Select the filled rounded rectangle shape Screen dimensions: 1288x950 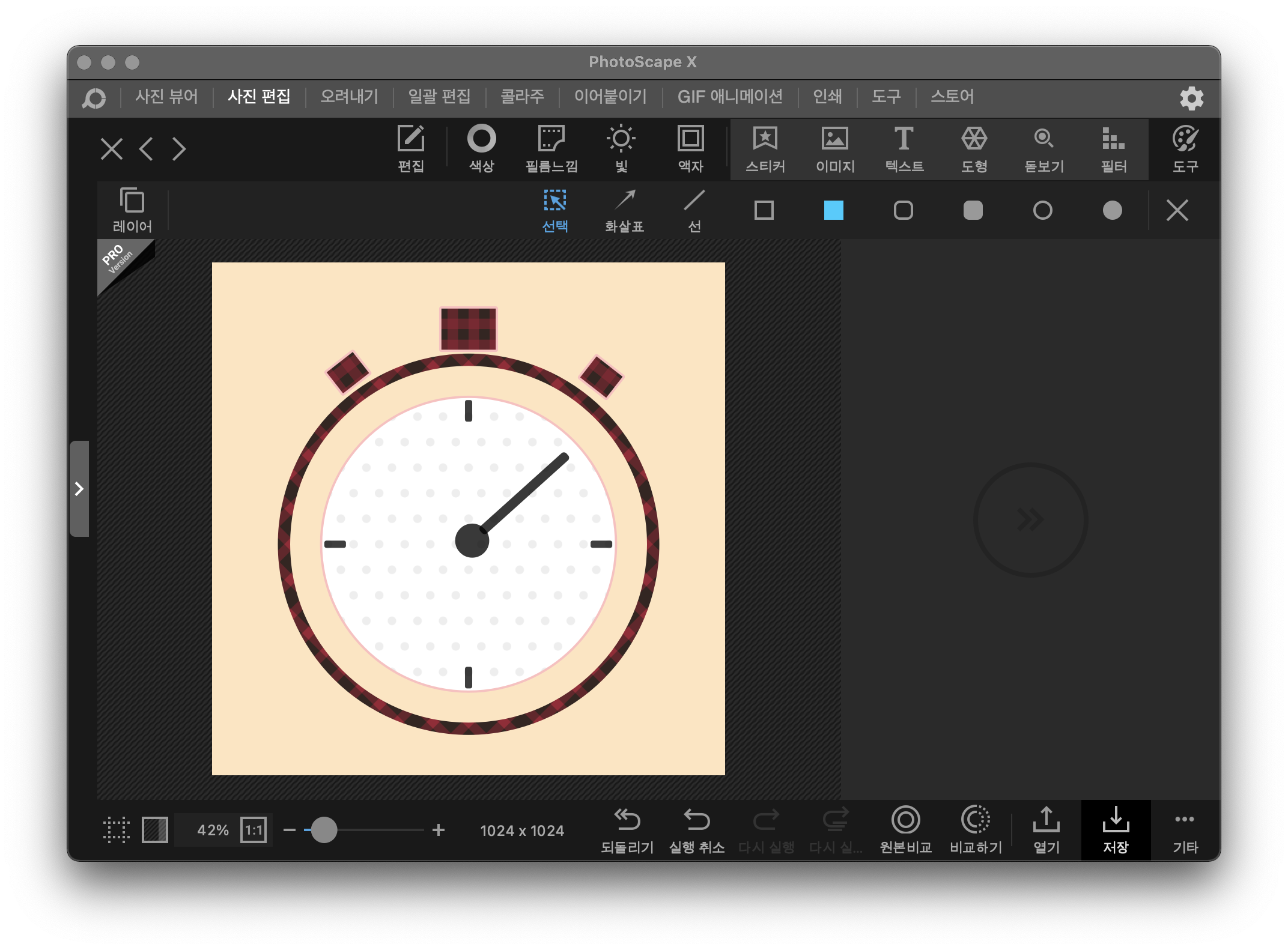(973, 210)
